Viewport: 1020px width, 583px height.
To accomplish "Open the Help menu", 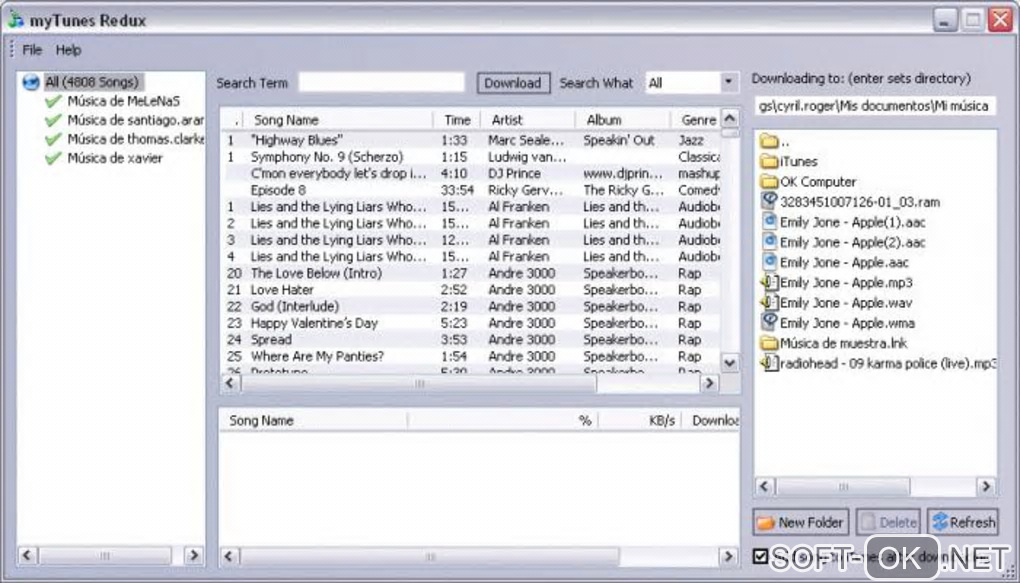I will point(68,50).
